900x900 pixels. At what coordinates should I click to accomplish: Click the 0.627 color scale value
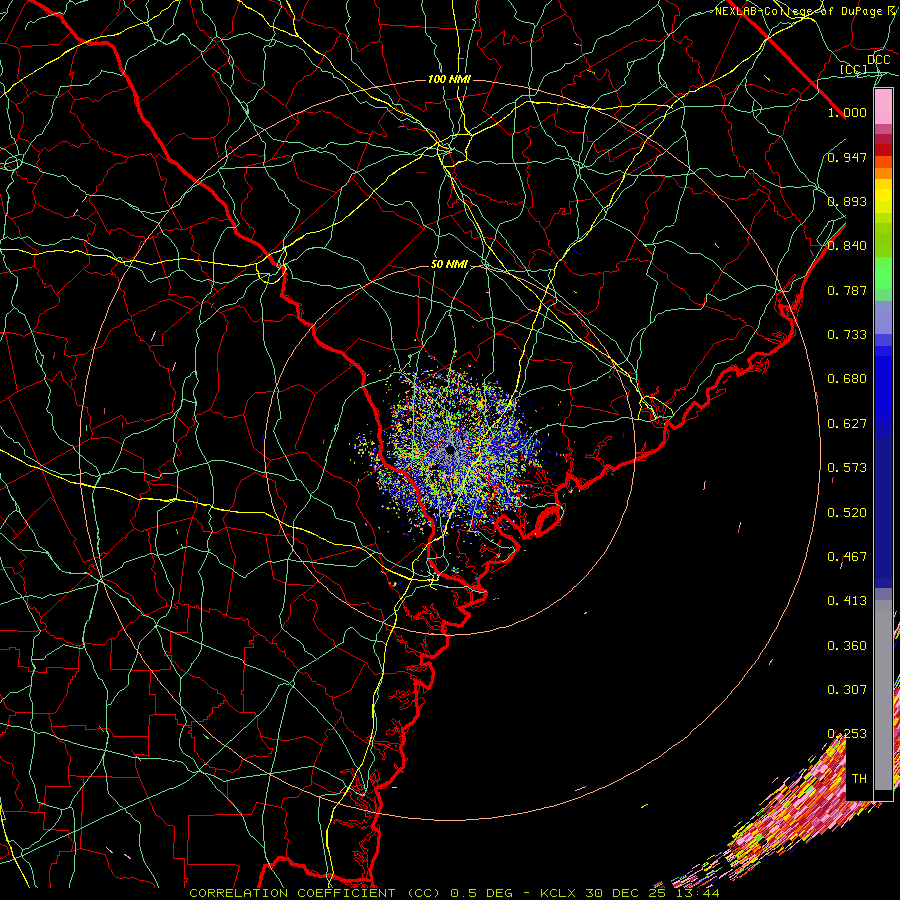pyautogui.click(x=847, y=424)
